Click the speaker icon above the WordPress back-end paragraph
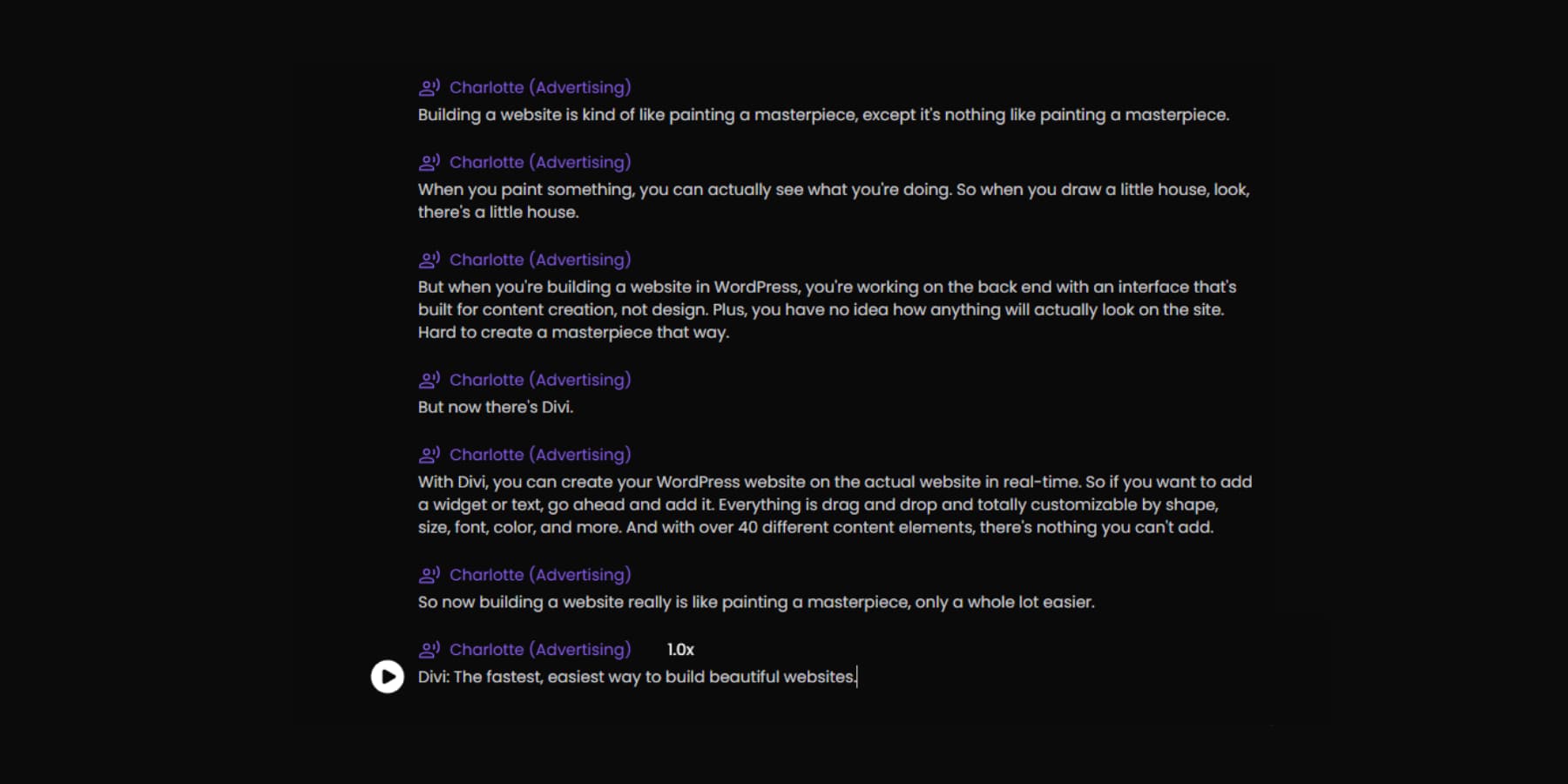 (429, 259)
